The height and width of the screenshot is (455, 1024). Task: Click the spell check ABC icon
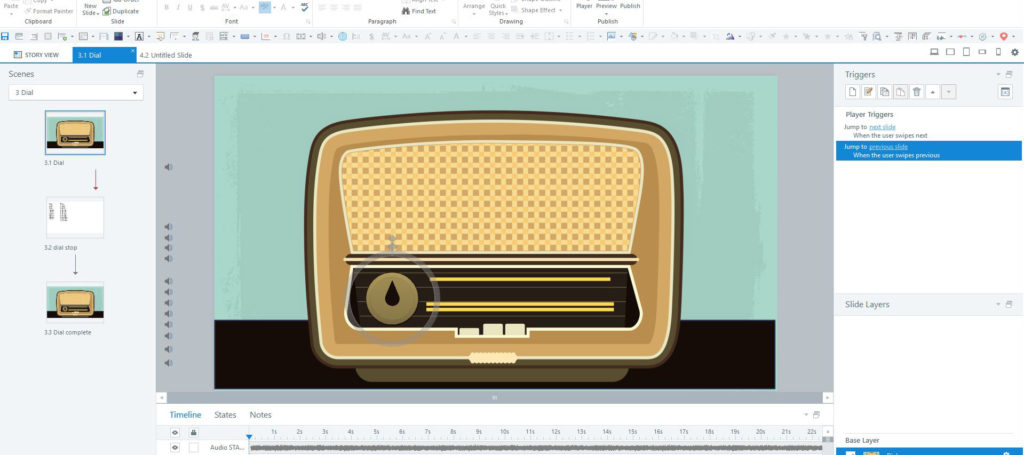(x=304, y=7)
